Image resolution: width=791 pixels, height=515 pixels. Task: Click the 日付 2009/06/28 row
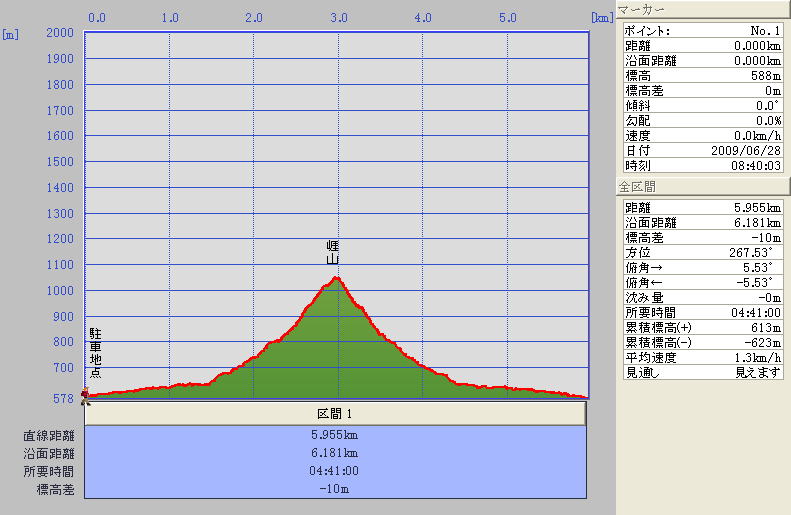[703, 151]
